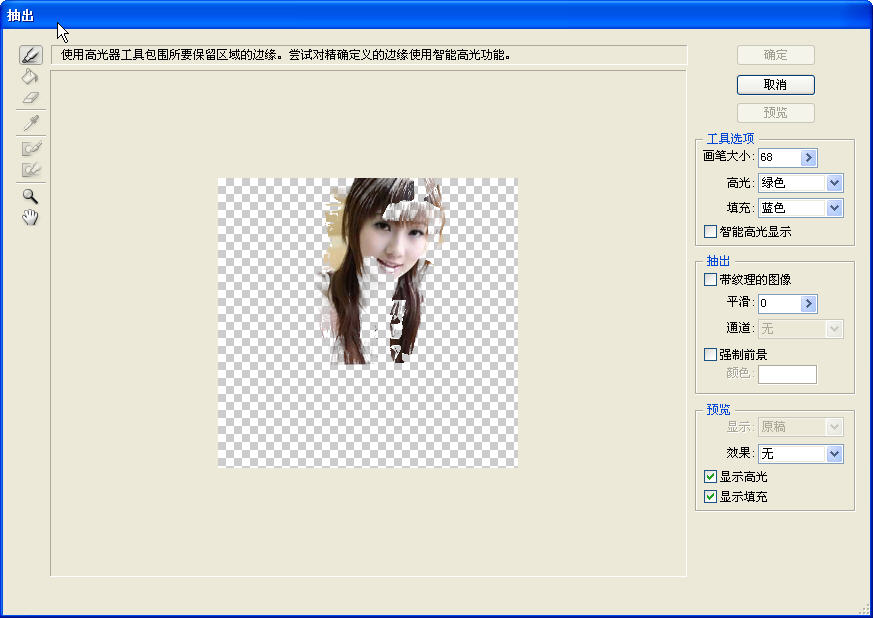
Task: Enable 智能高光显示 option
Action: pyautogui.click(x=710, y=231)
